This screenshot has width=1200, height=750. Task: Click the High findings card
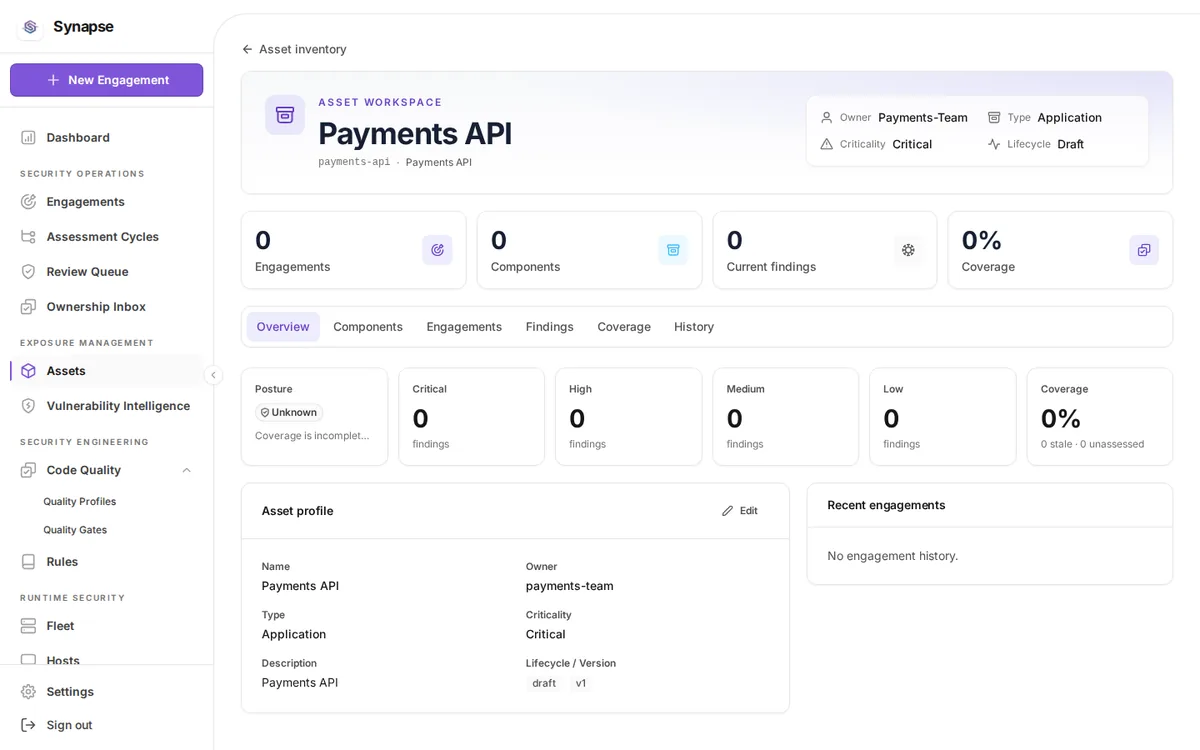(628, 417)
